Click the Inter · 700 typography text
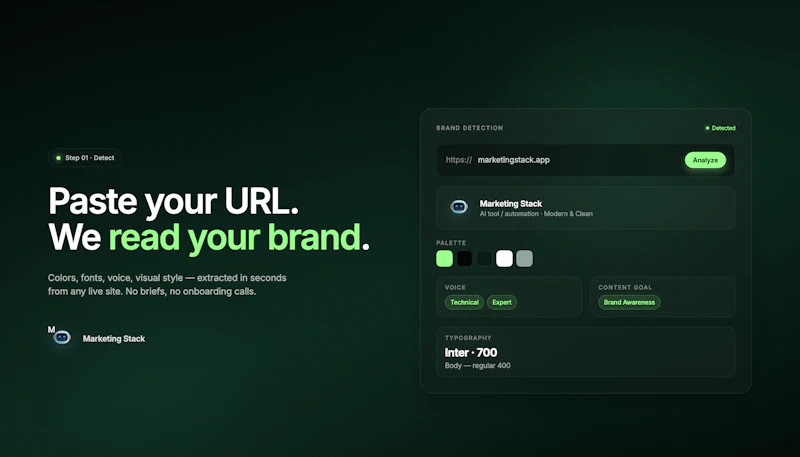Image resolution: width=800 pixels, height=457 pixels. (x=470, y=352)
